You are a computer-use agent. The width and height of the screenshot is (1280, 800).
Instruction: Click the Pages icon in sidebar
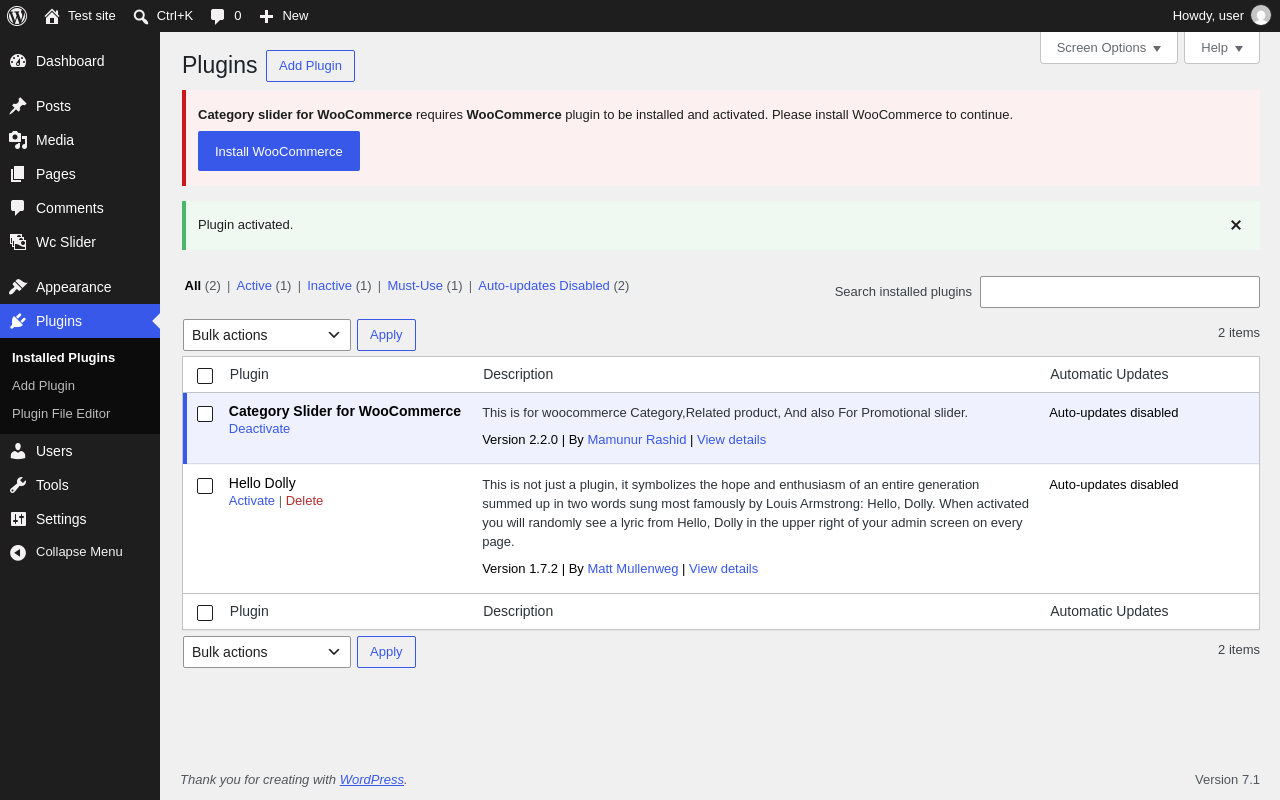click(18, 174)
